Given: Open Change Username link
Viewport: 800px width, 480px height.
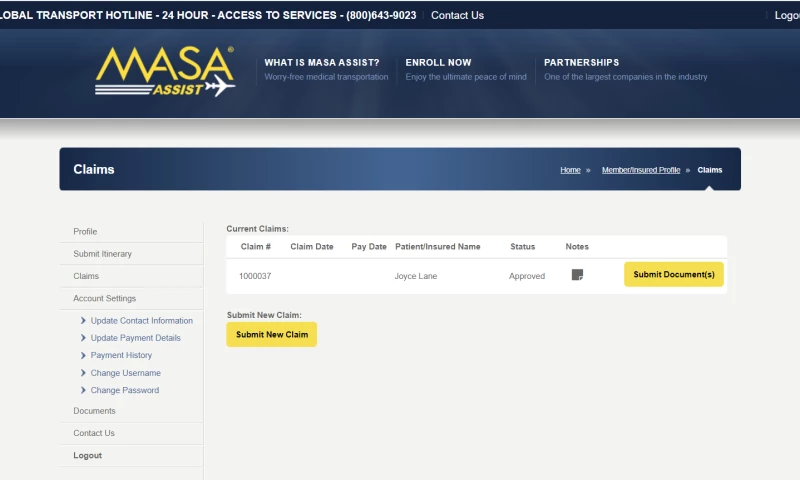Looking at the screenshot, I should [x=126, y=373].
